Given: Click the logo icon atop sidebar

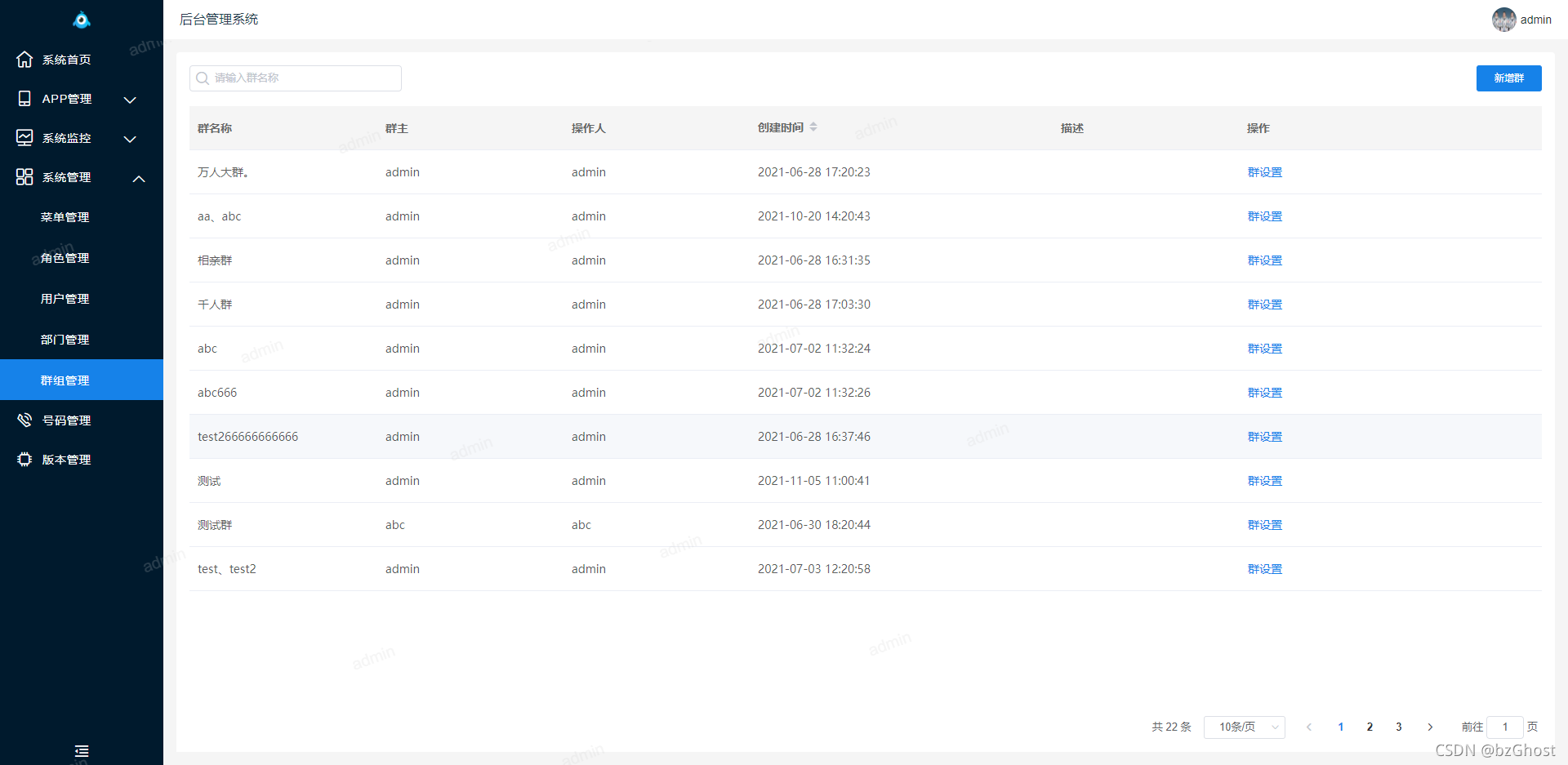Looking at the screenshot, I should pyautogui.click(x=82, y=20).
